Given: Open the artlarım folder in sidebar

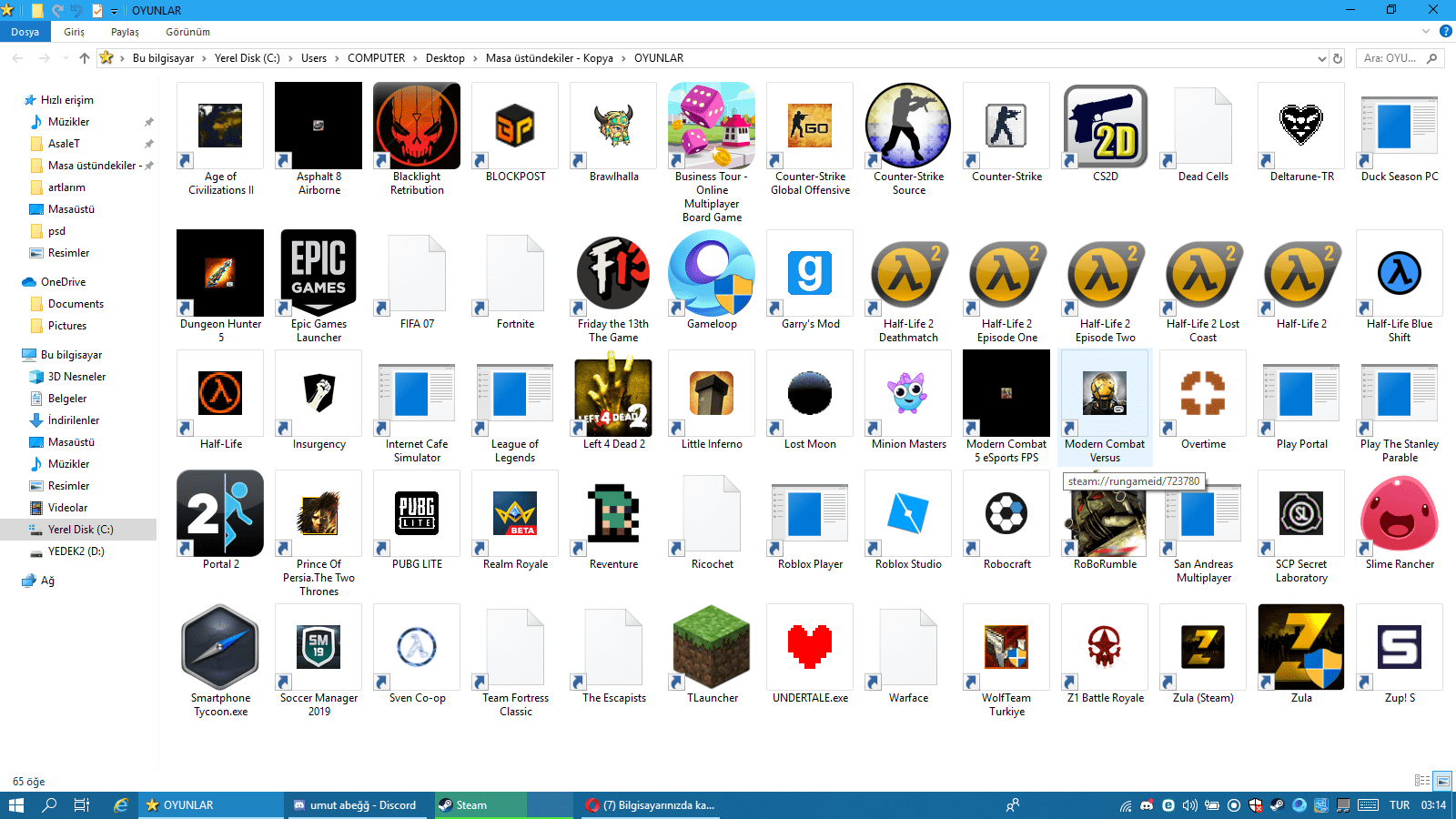Looking at the screenshot, I should click(x=66, y=187).
